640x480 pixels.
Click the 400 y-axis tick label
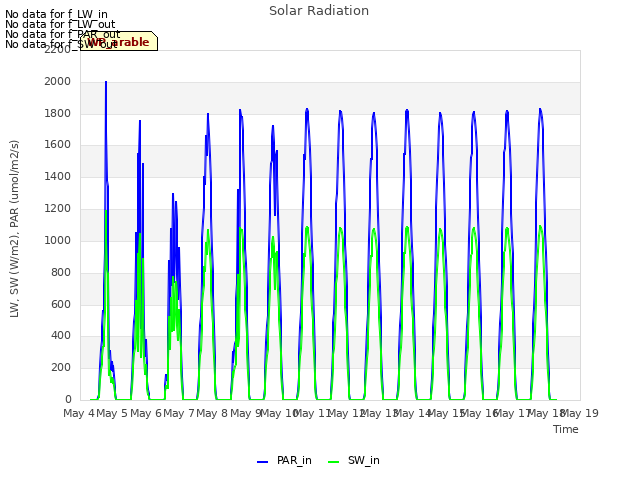61,336
